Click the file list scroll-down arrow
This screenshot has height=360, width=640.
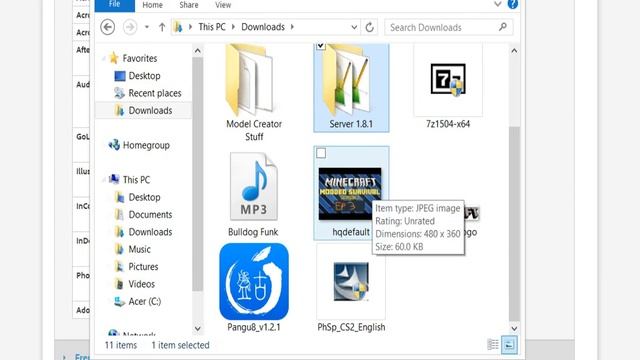coord(514,328)
